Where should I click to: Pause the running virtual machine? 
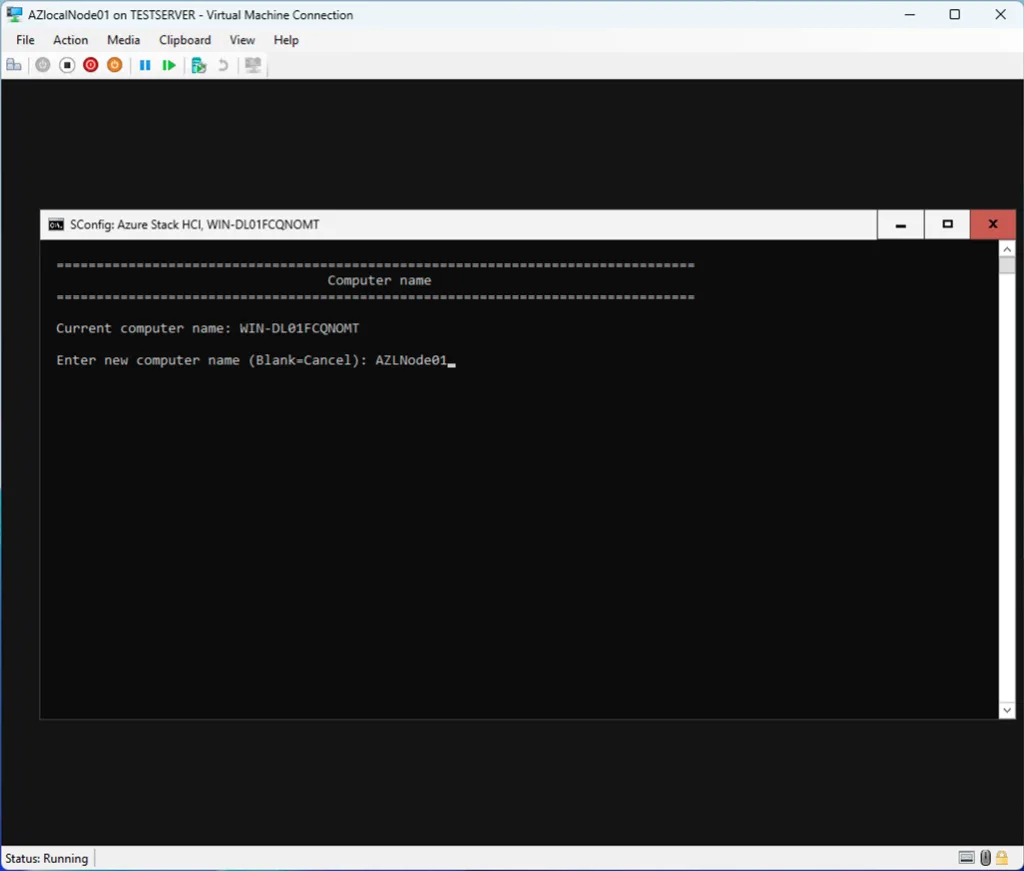click(x=145, y=65)
